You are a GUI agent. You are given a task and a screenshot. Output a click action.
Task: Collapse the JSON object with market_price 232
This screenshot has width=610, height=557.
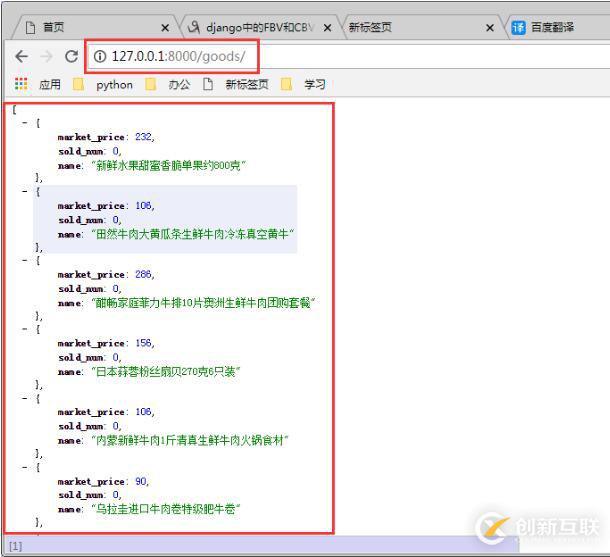click(25, 123)
